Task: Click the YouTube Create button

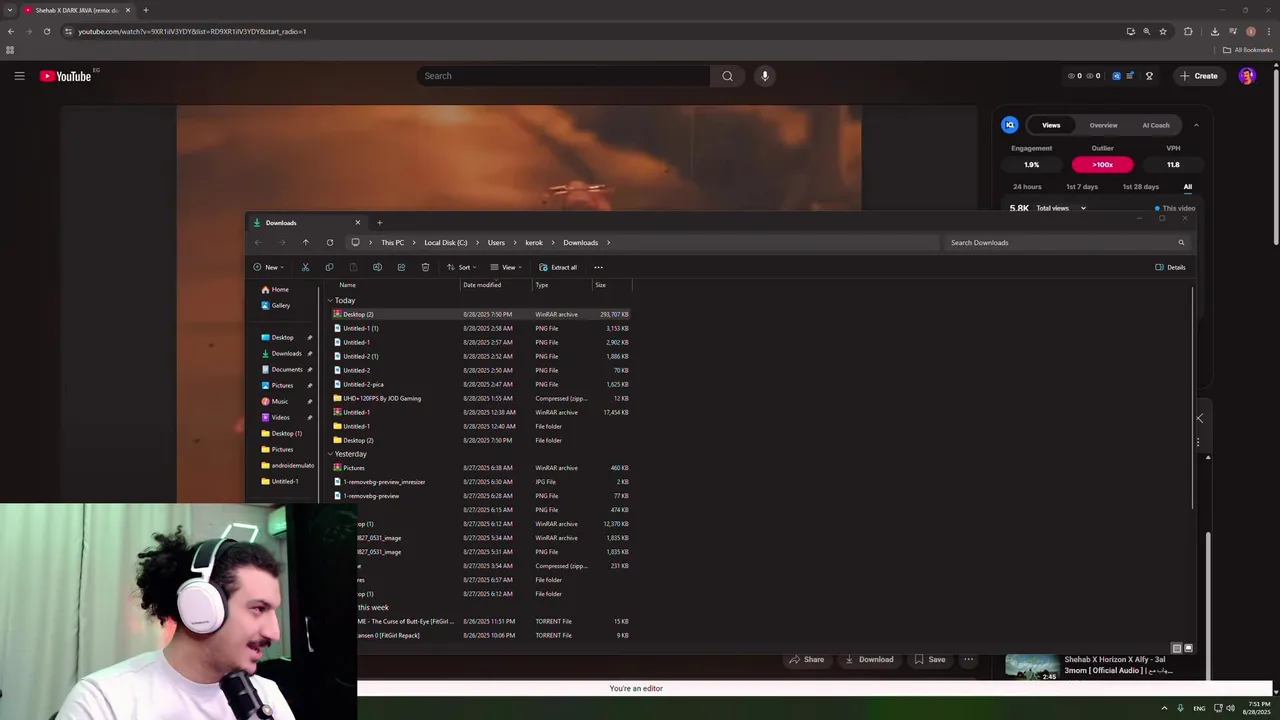Action: tap(1198, 76)
